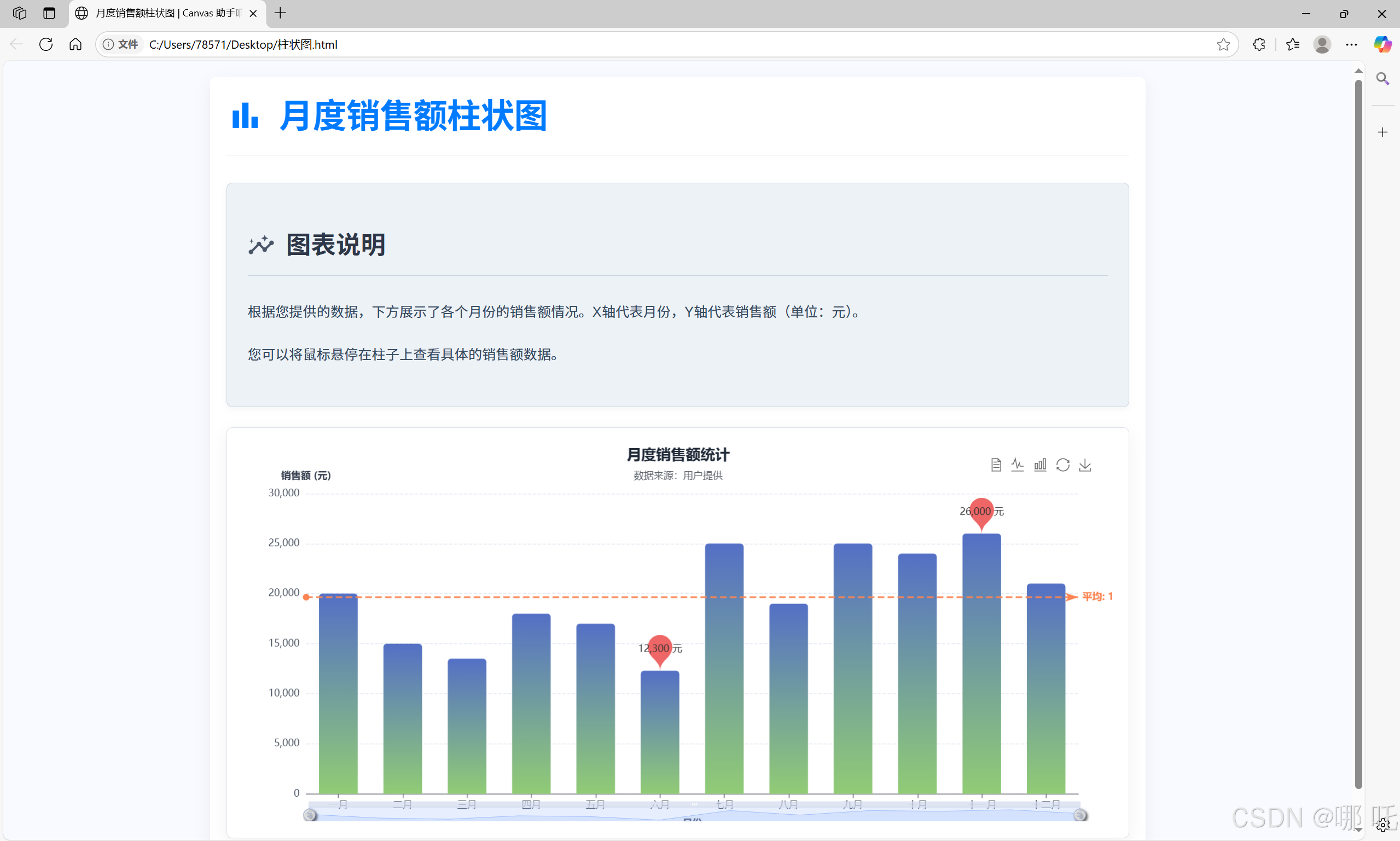The image size is (1400, 841).
Task: Open the new tab button
Action: (x=280, y=13)
